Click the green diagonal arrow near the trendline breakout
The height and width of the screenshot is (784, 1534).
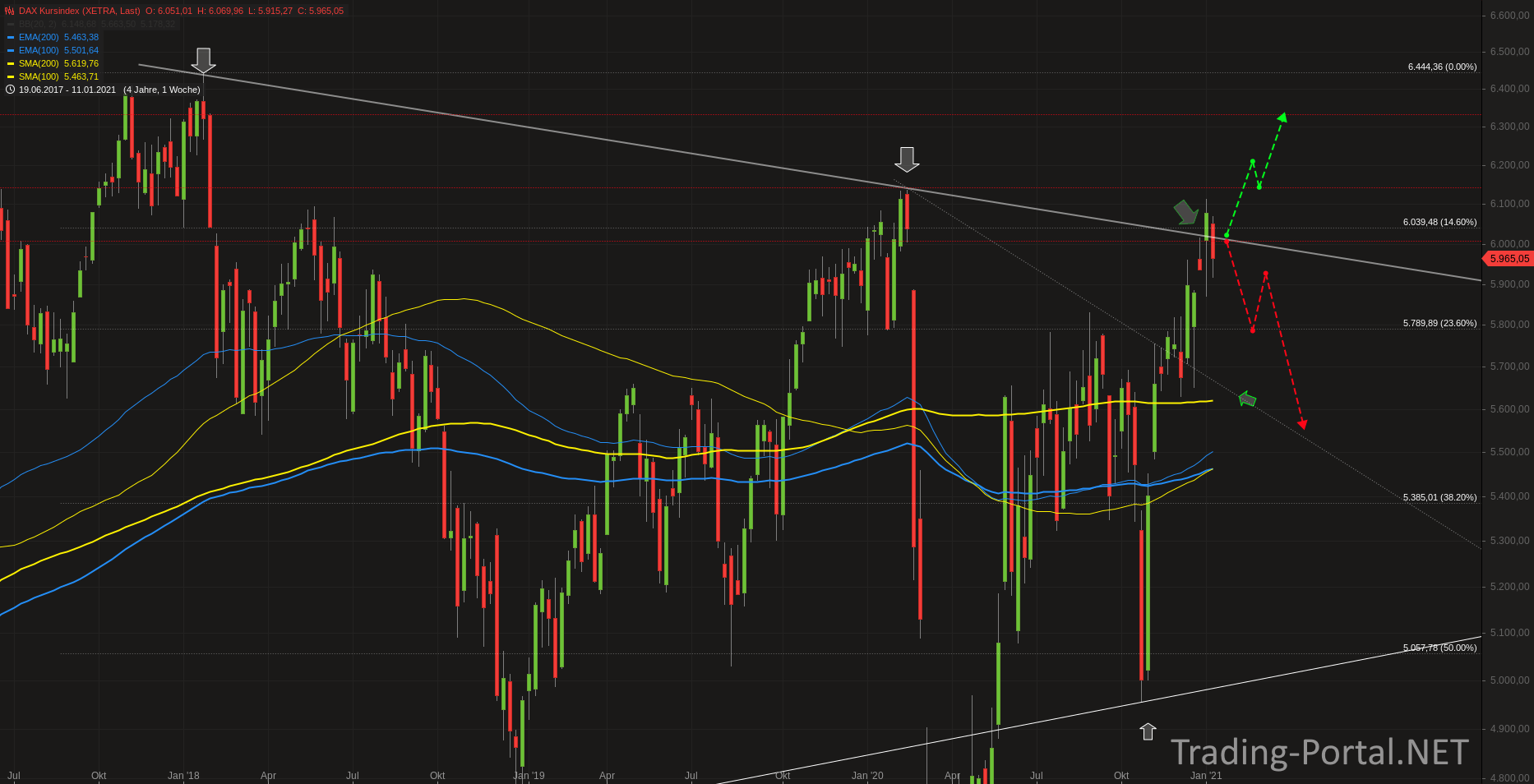click(x=1185, y=212)
